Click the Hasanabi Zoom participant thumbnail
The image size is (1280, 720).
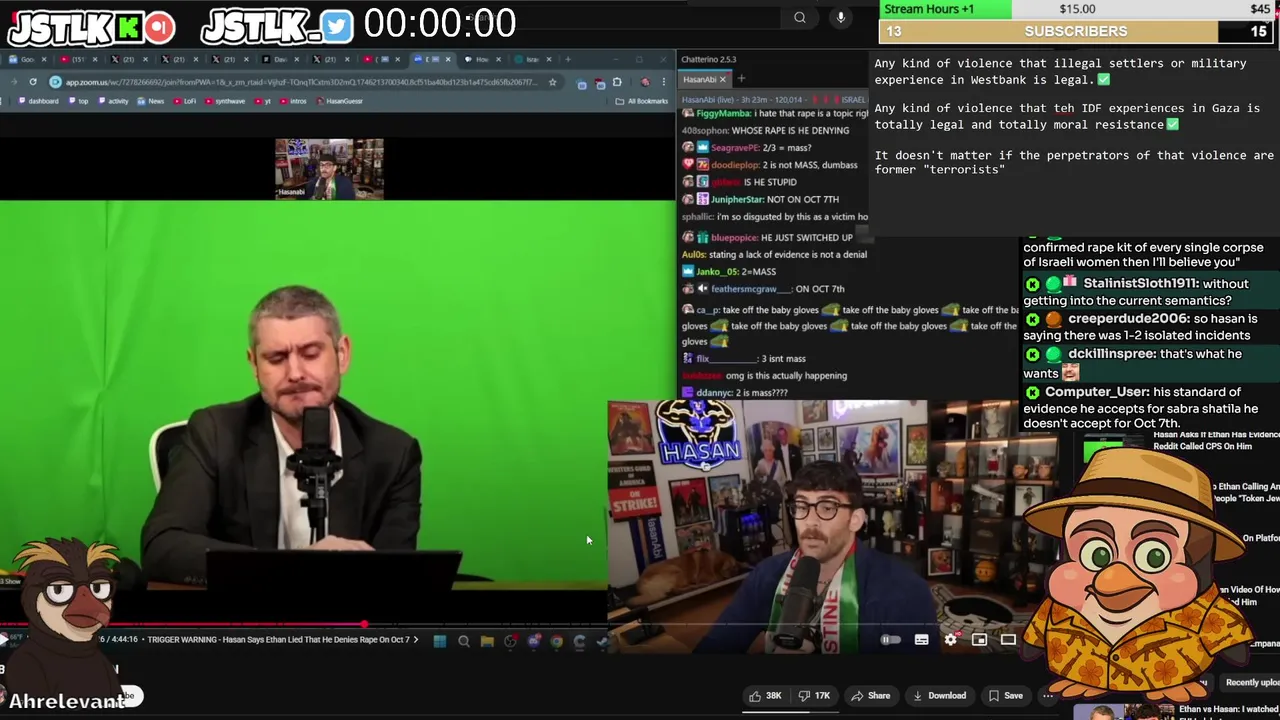coord(329,169)
